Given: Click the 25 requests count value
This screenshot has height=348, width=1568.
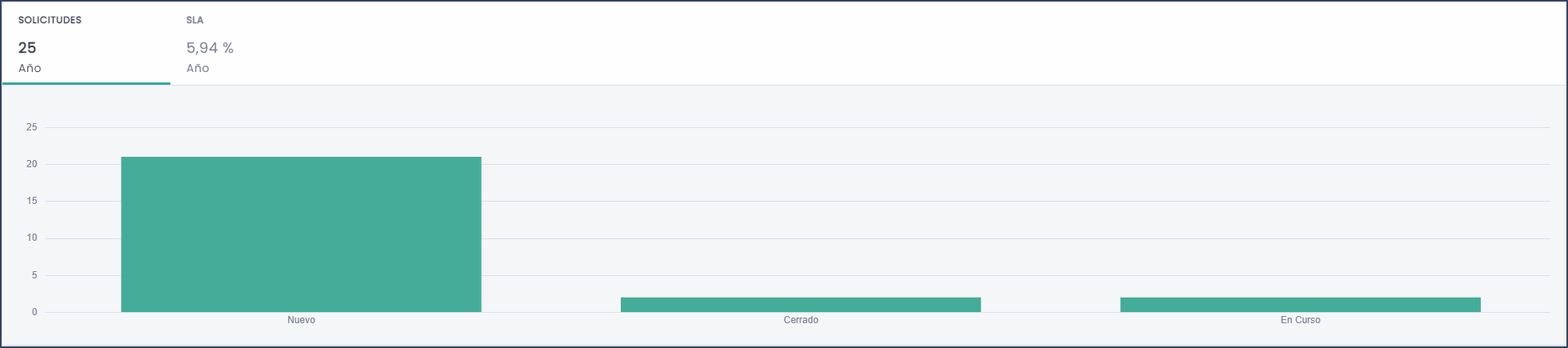Looking at the screenshot, I should [27, 48].
